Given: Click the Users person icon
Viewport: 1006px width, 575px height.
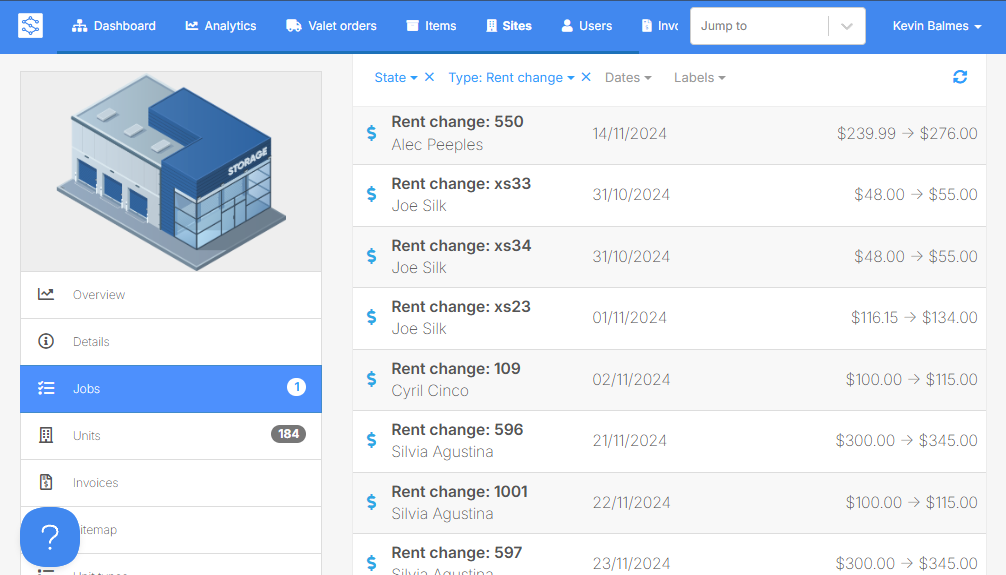Looking at the screenshot, I should (567, 26).
